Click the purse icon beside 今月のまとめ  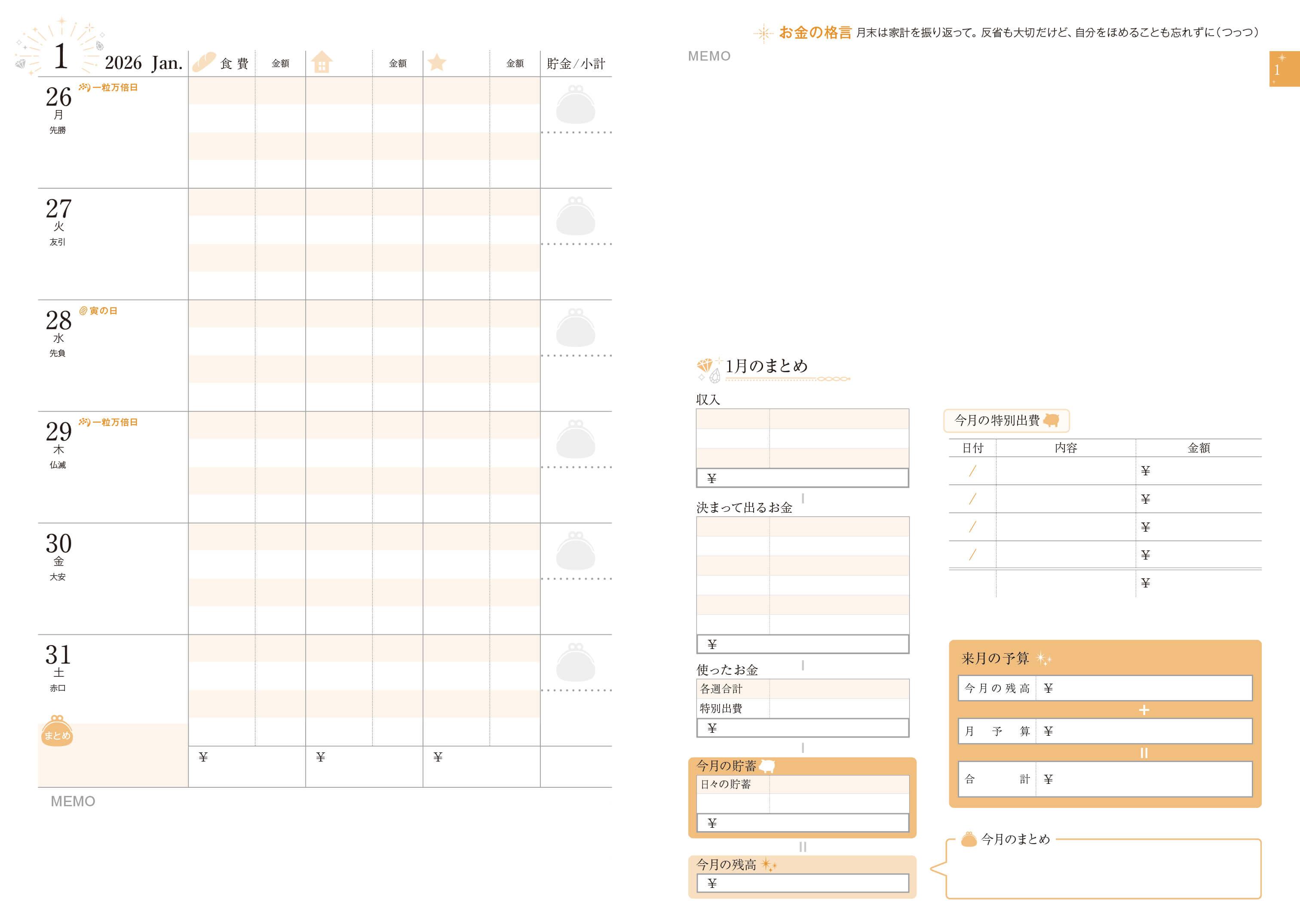(969, 839)
